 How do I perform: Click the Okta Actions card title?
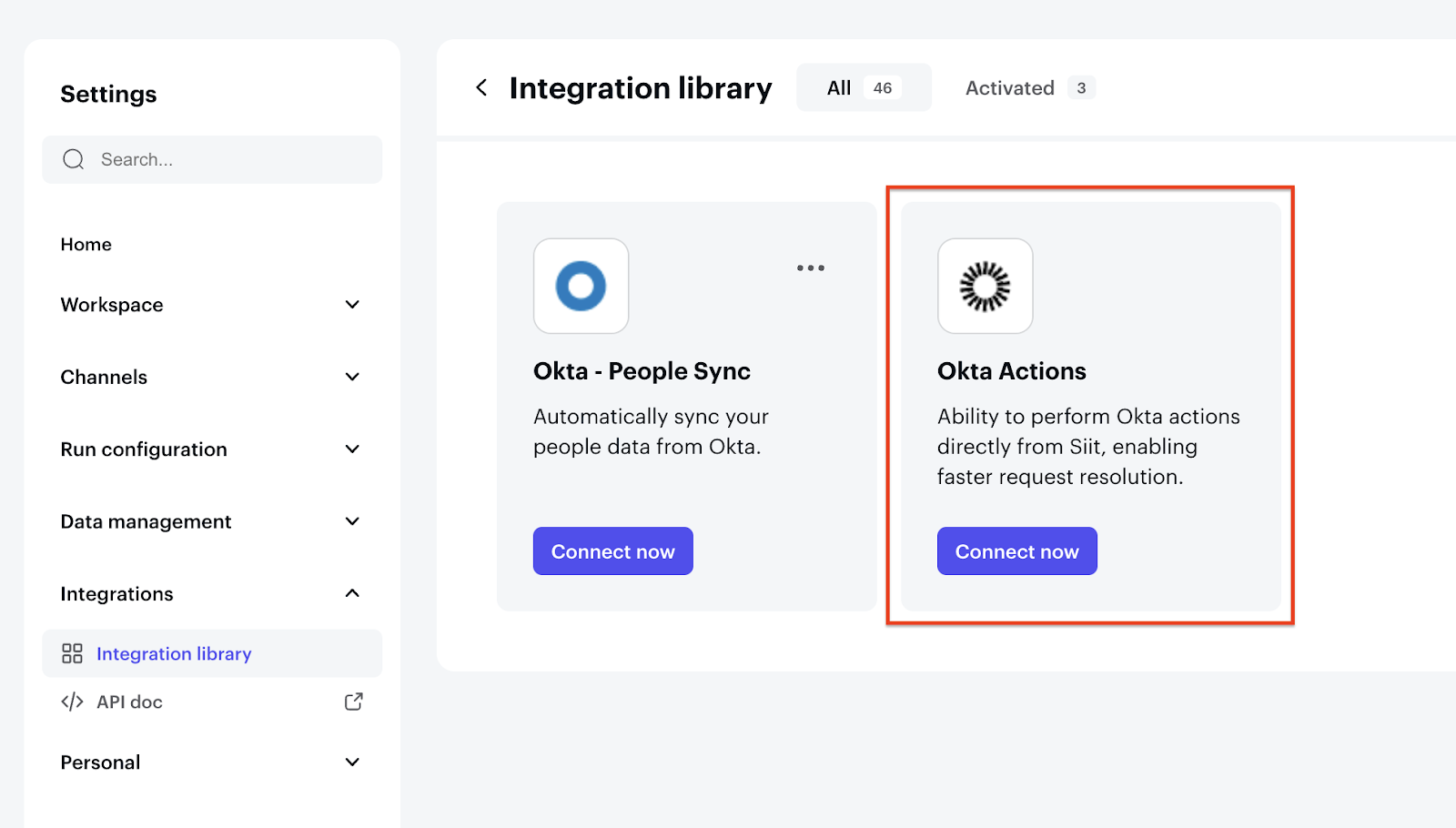click(1012, 371)
